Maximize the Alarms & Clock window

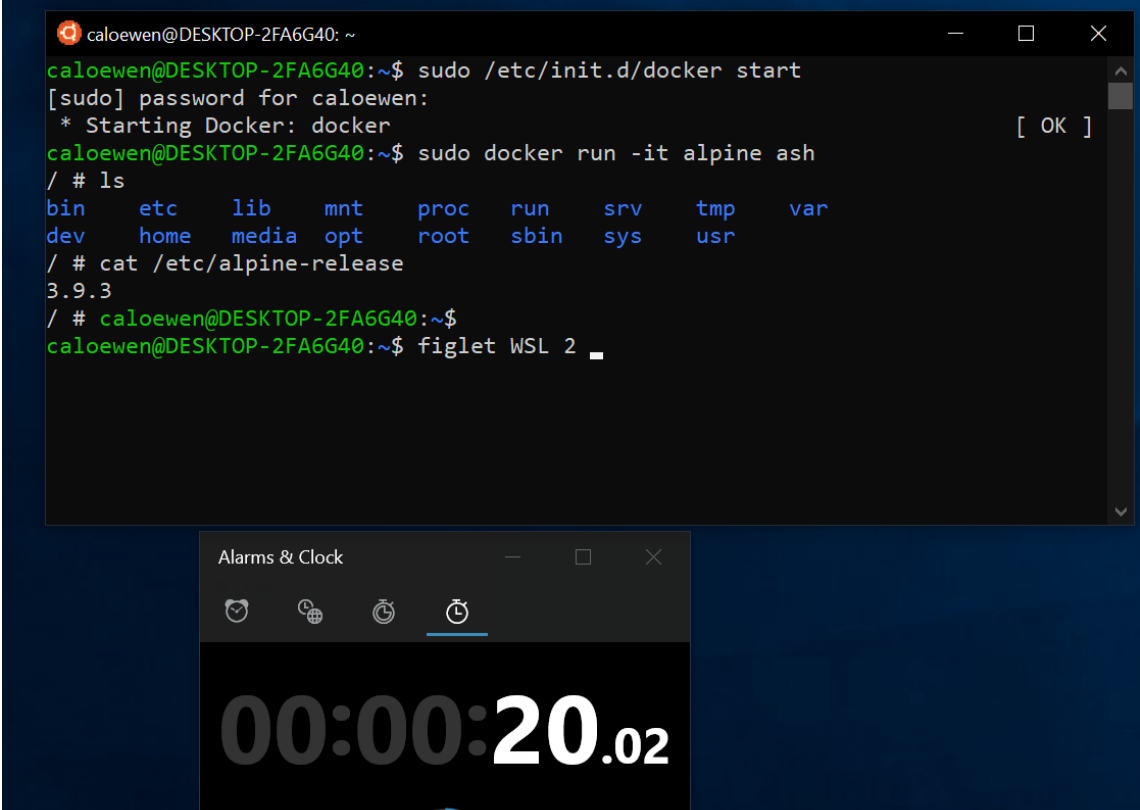583,558
